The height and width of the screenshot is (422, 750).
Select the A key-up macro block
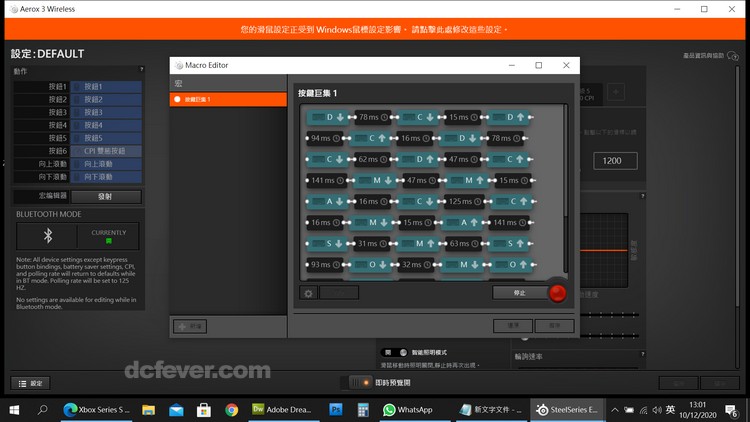coord(463,222)
